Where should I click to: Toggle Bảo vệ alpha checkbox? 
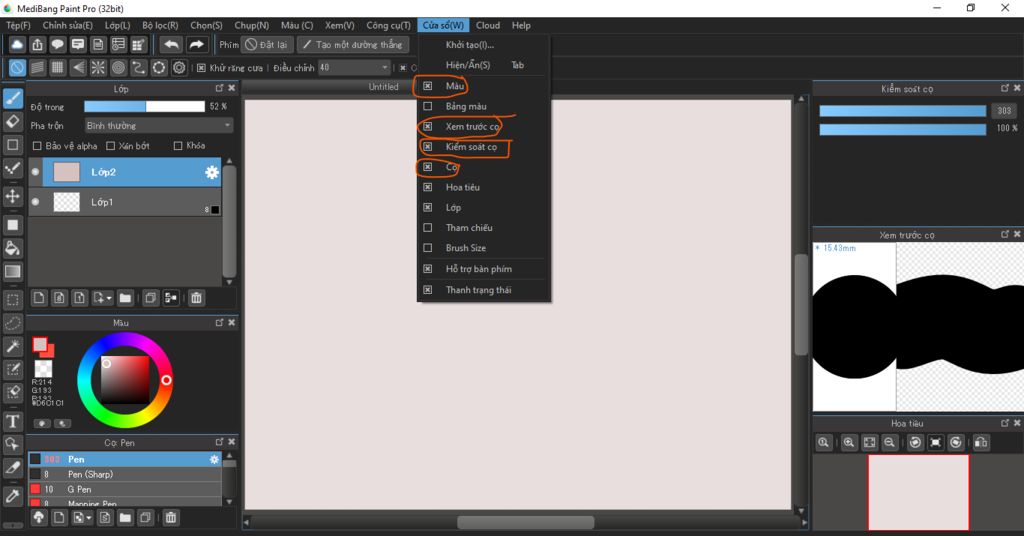[37, 146]
